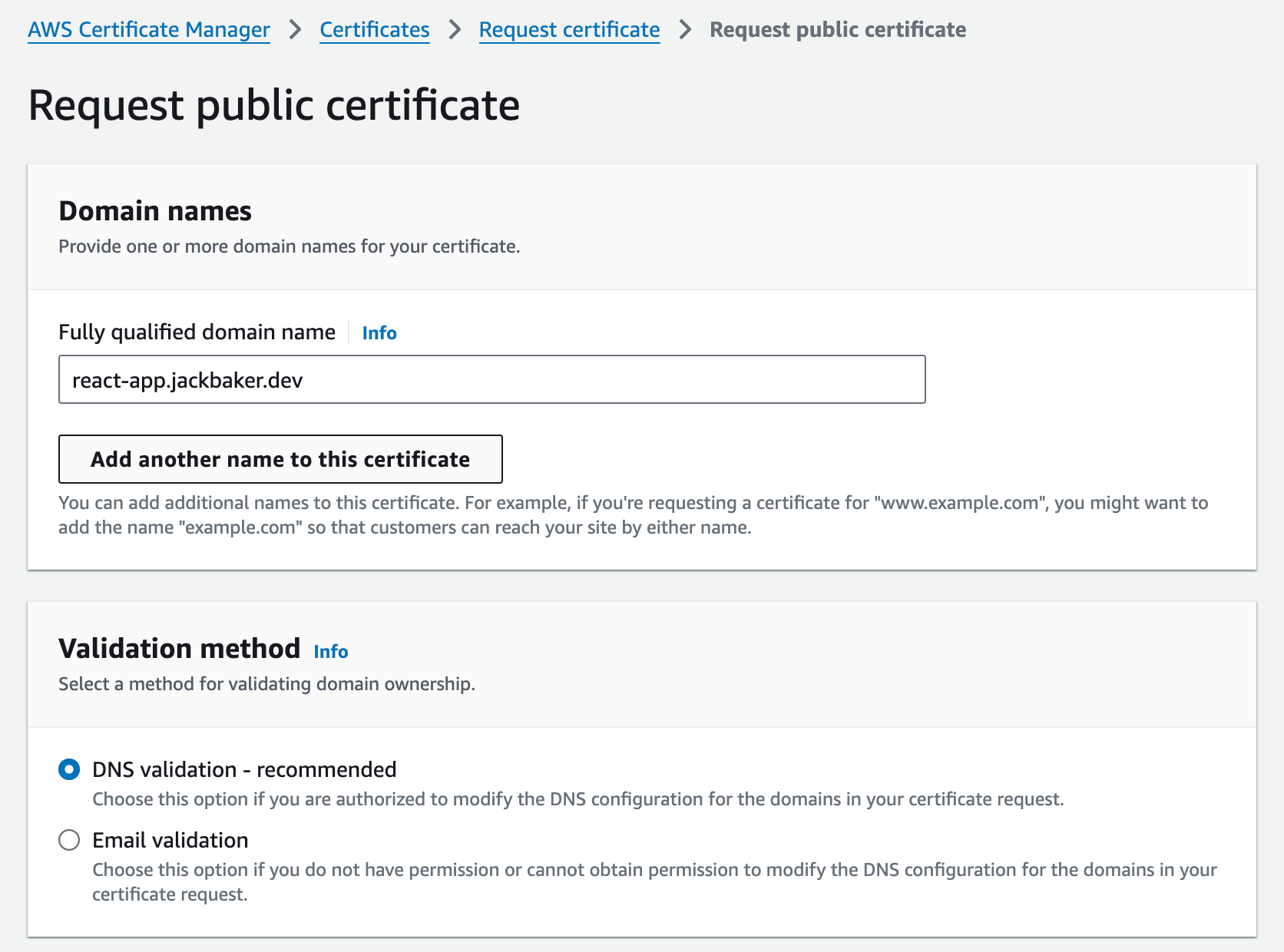Viewport: 1284px width, 952px height.
Task: Click the AWS Certificate Manager breadcrumb link
Action: click(x=149, y=30)
